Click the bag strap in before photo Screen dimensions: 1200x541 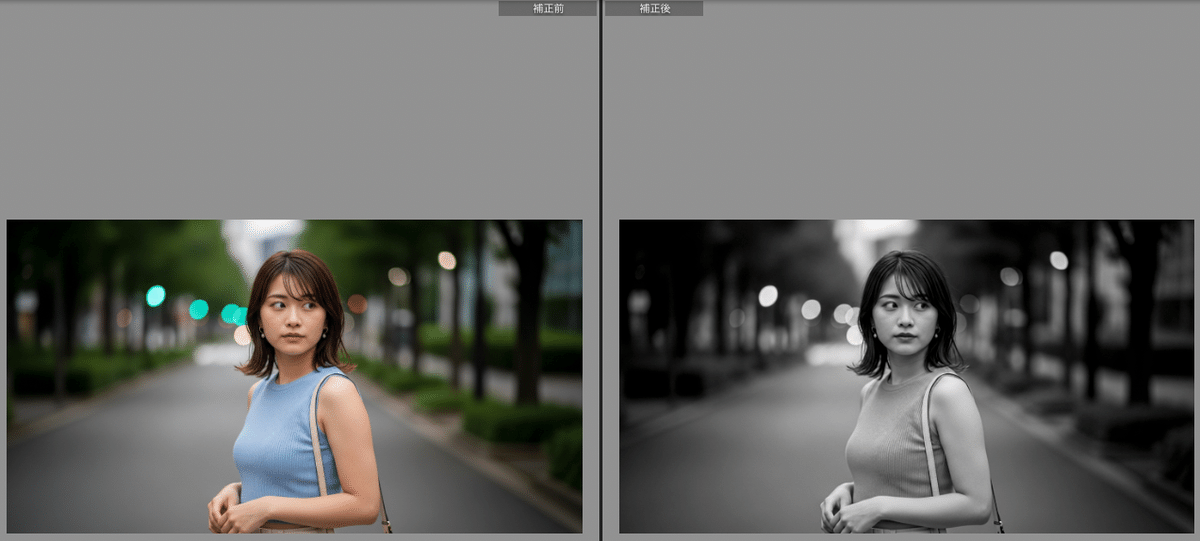pos(318,440)
